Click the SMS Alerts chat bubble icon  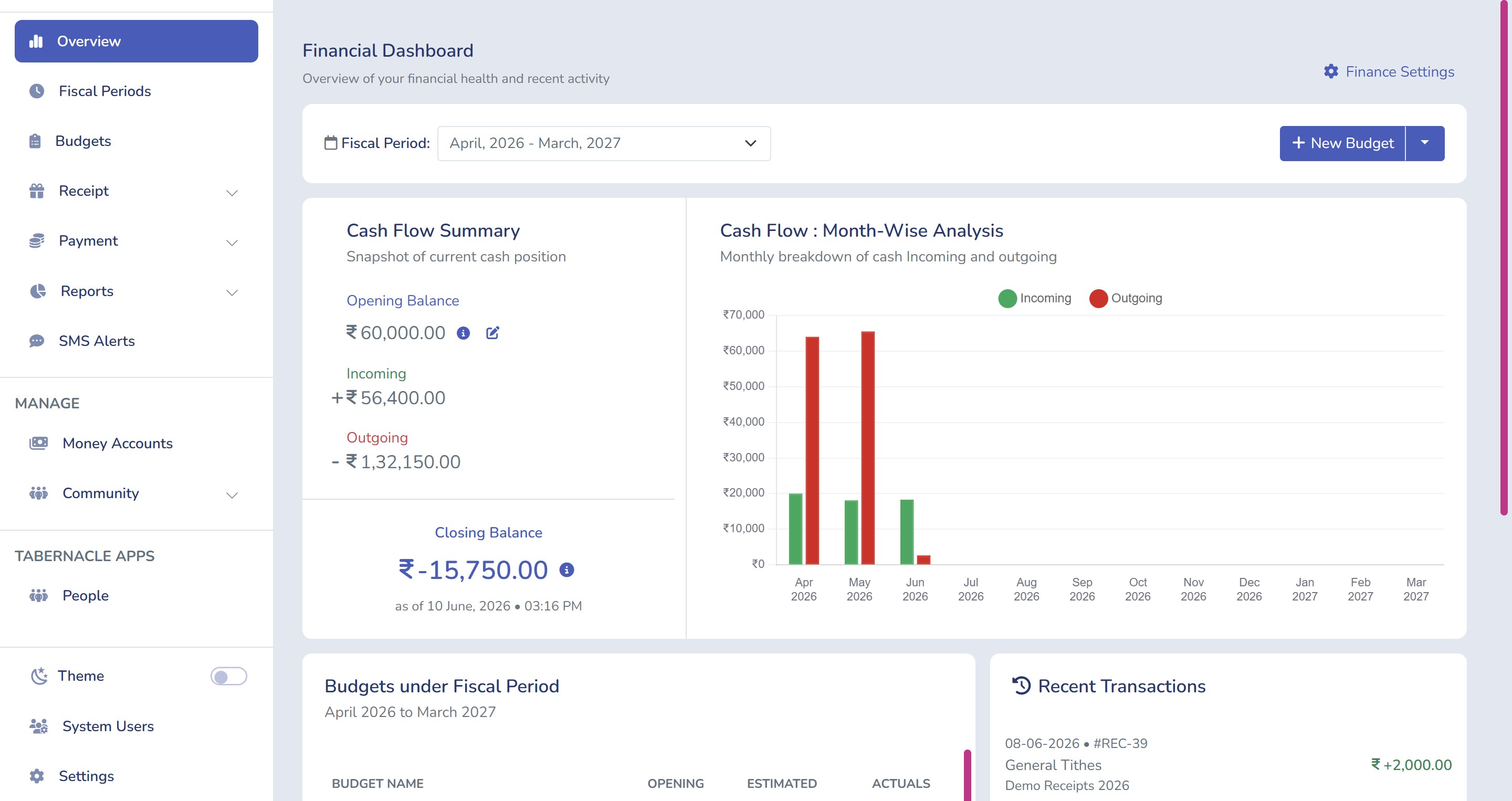click(36, 341)
